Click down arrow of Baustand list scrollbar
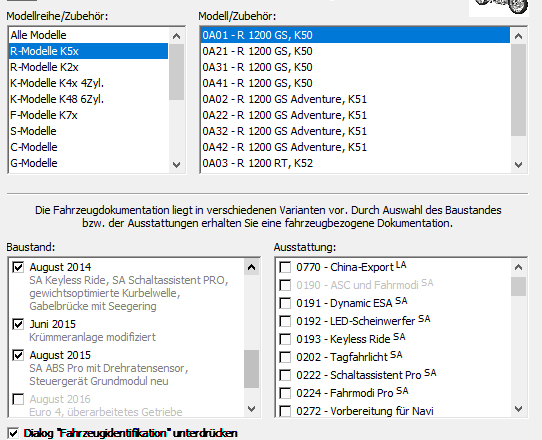The image size is (542, 440). click(252, 409)
